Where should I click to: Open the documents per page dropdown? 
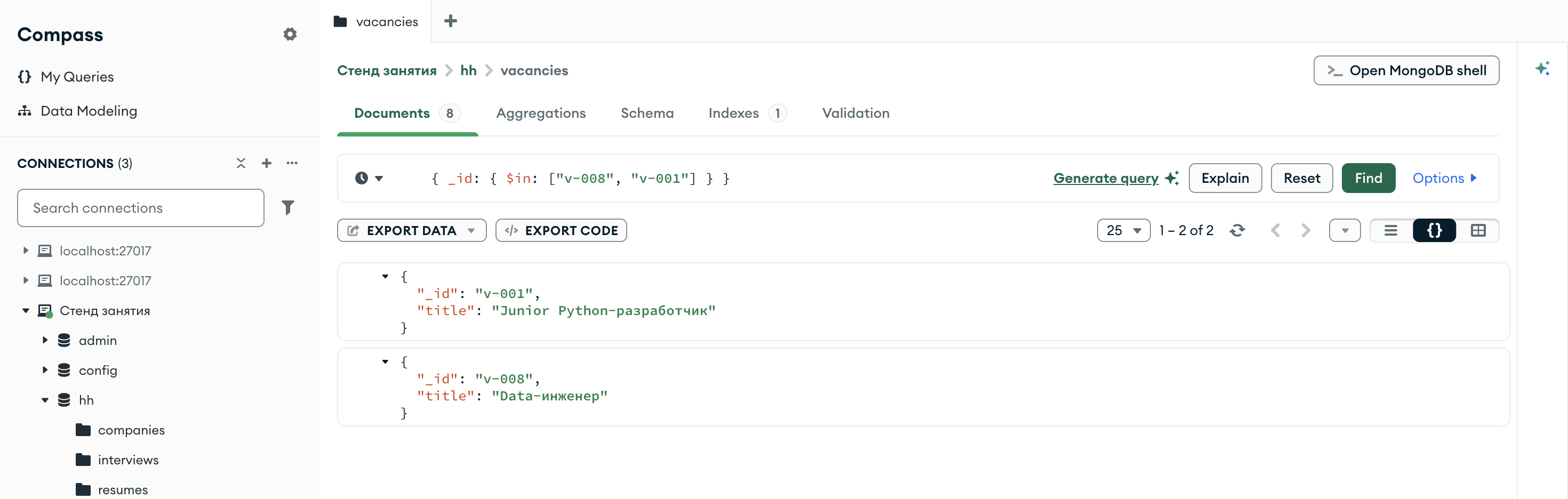(x=1124, y=231)
